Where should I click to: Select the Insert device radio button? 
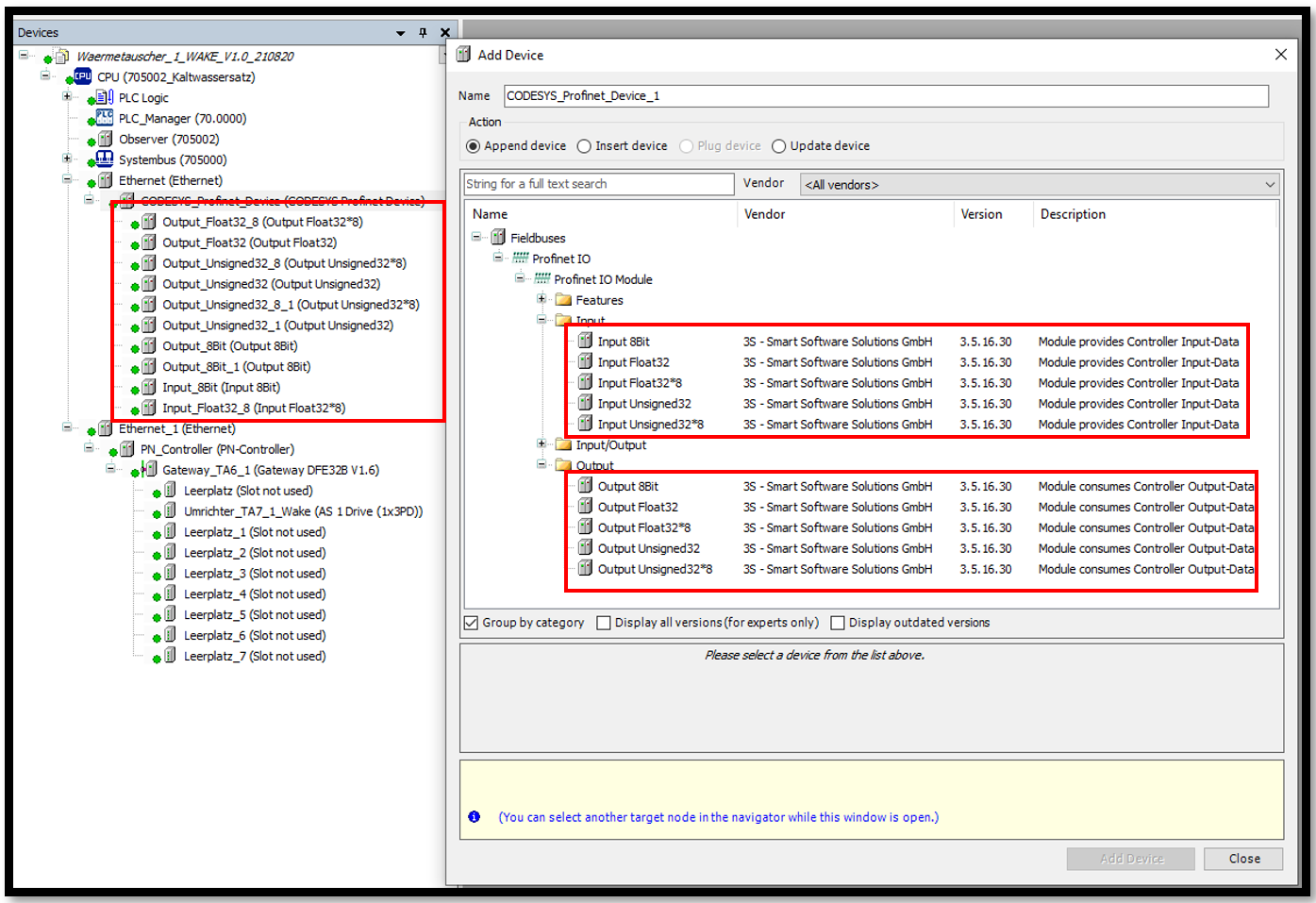click(584, 146)
